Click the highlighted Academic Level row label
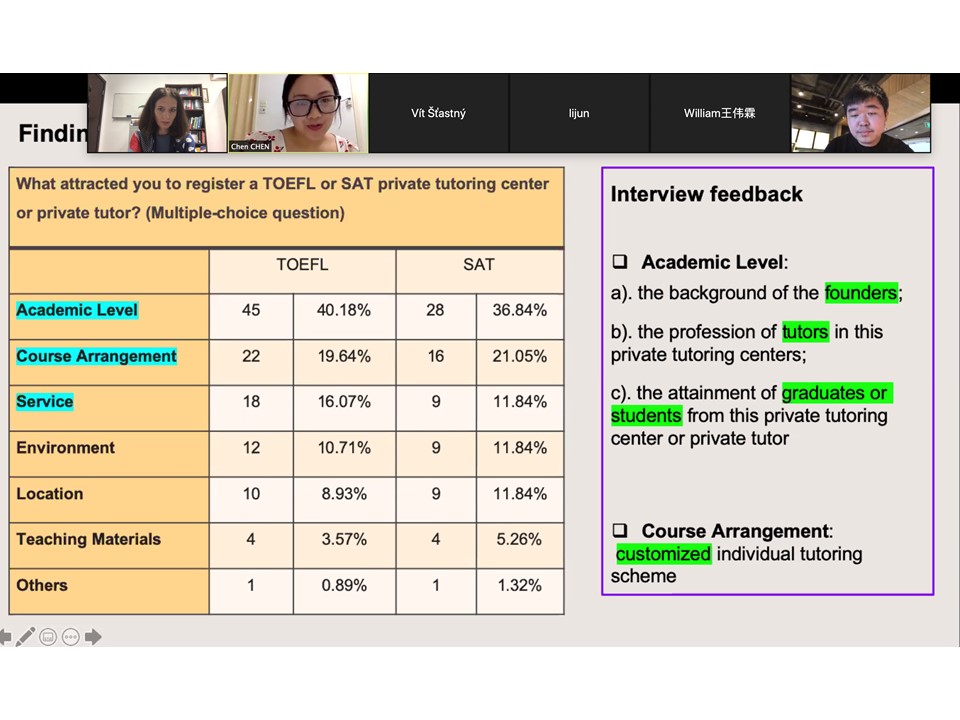The height and width of the screenshot is (720, 960). pyautogui.click(x=77, y=310)
